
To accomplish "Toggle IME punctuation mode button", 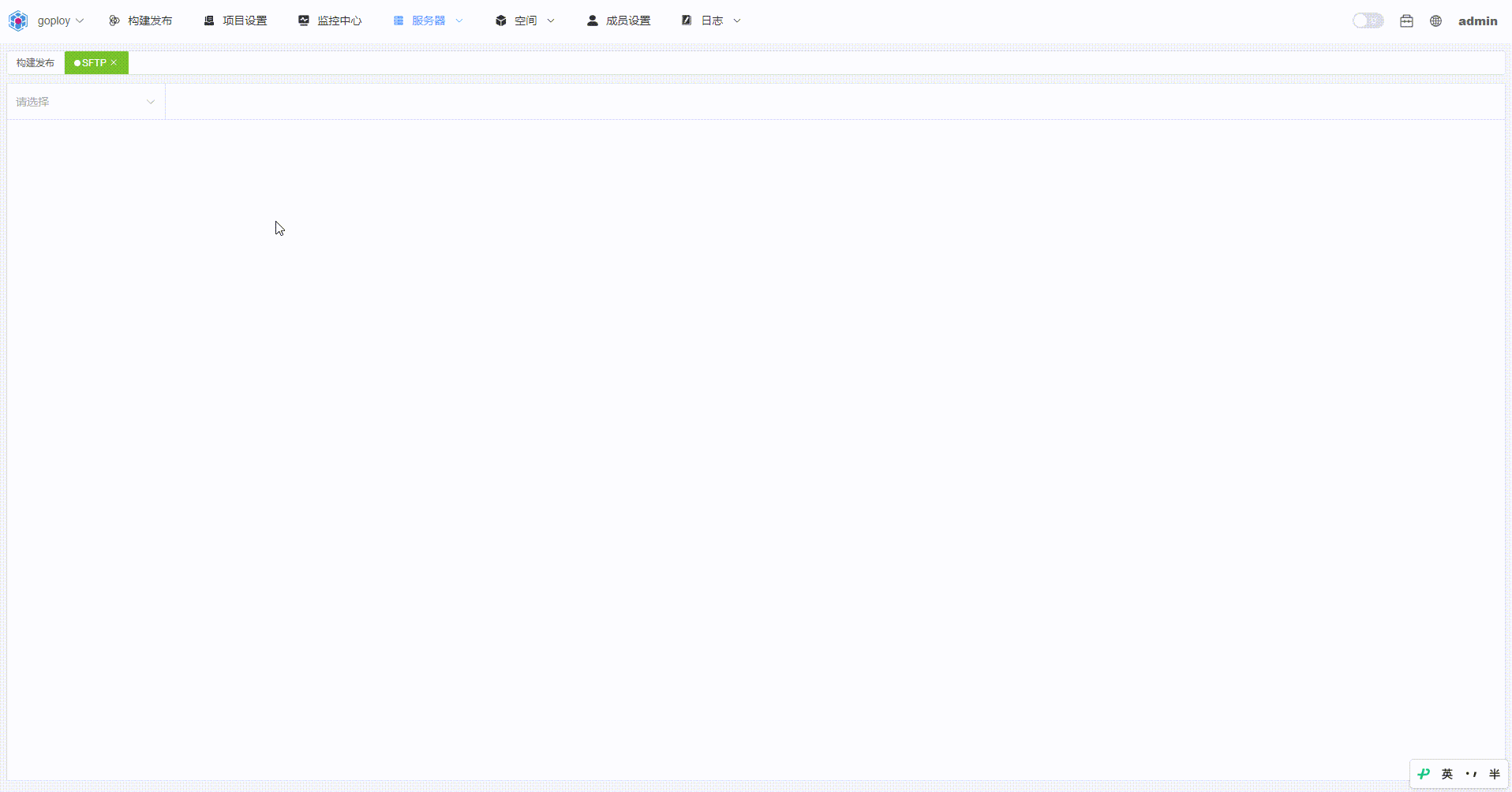I will click(1471, 774).
